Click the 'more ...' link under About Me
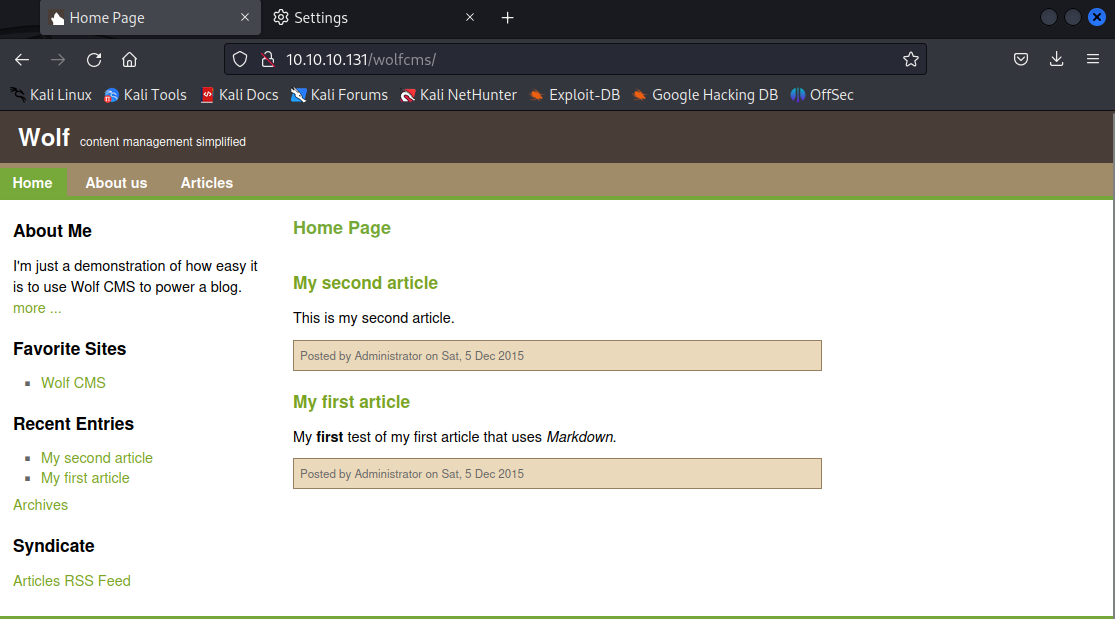 click(37, 308)
